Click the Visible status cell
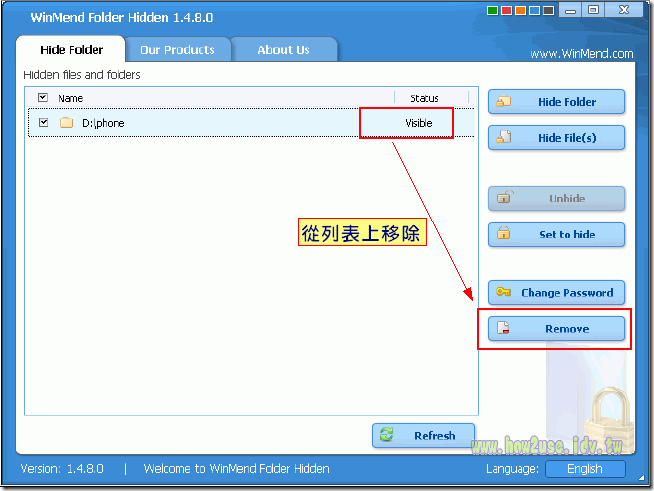Screen dimensions: 654x491 (x=419, y=123)
